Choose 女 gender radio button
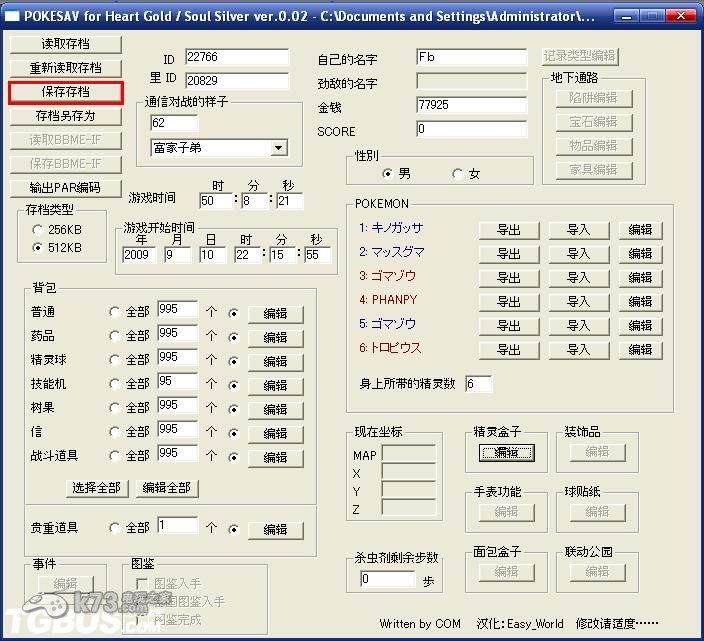 458,174
